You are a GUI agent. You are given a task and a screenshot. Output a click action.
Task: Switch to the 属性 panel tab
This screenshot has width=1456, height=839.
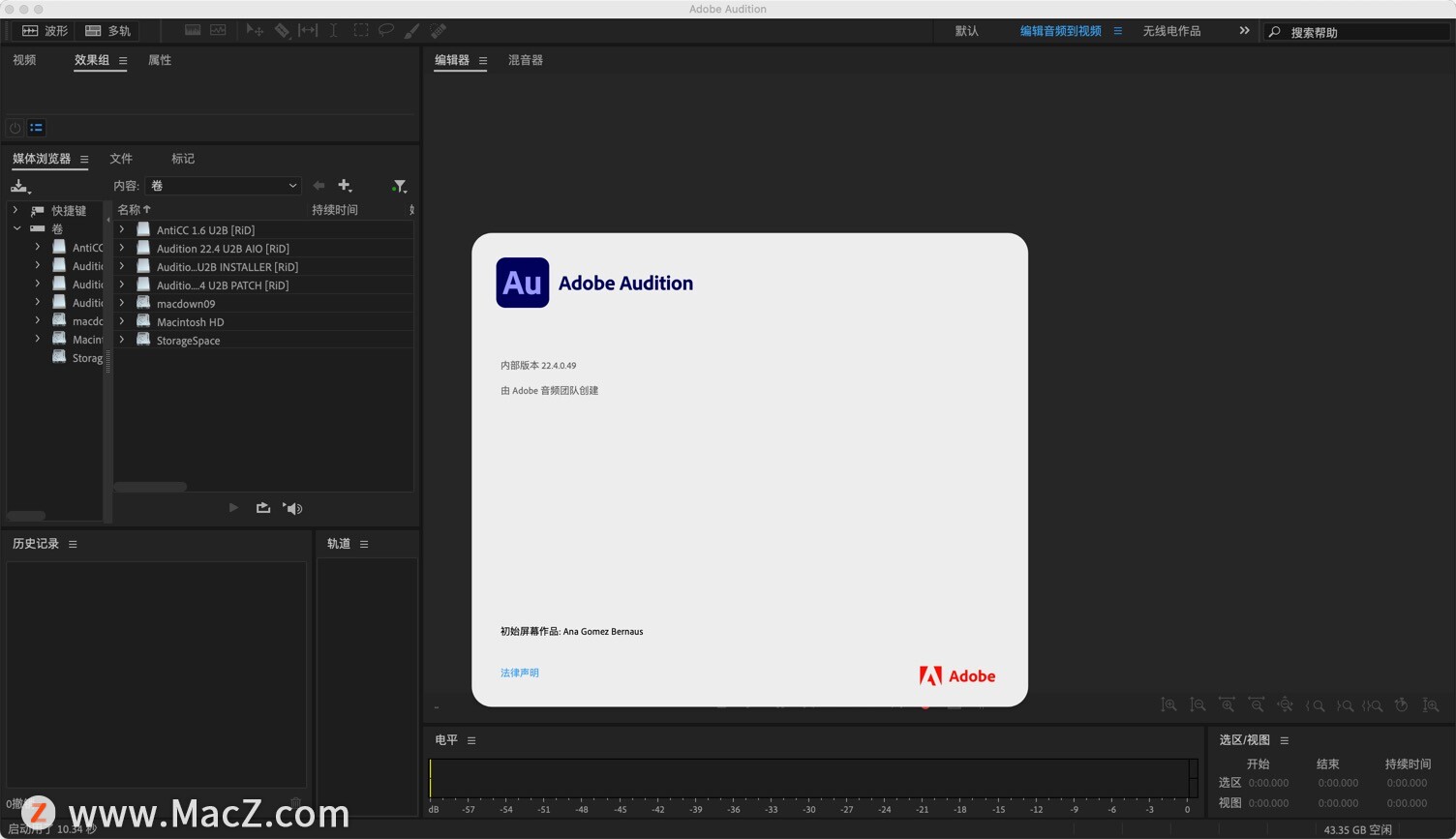(x=160, y=60)
